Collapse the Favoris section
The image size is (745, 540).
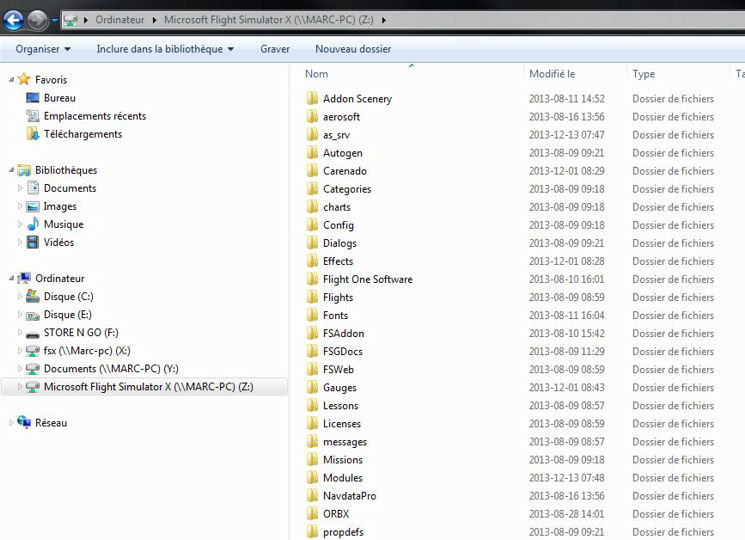coord(11,80)
